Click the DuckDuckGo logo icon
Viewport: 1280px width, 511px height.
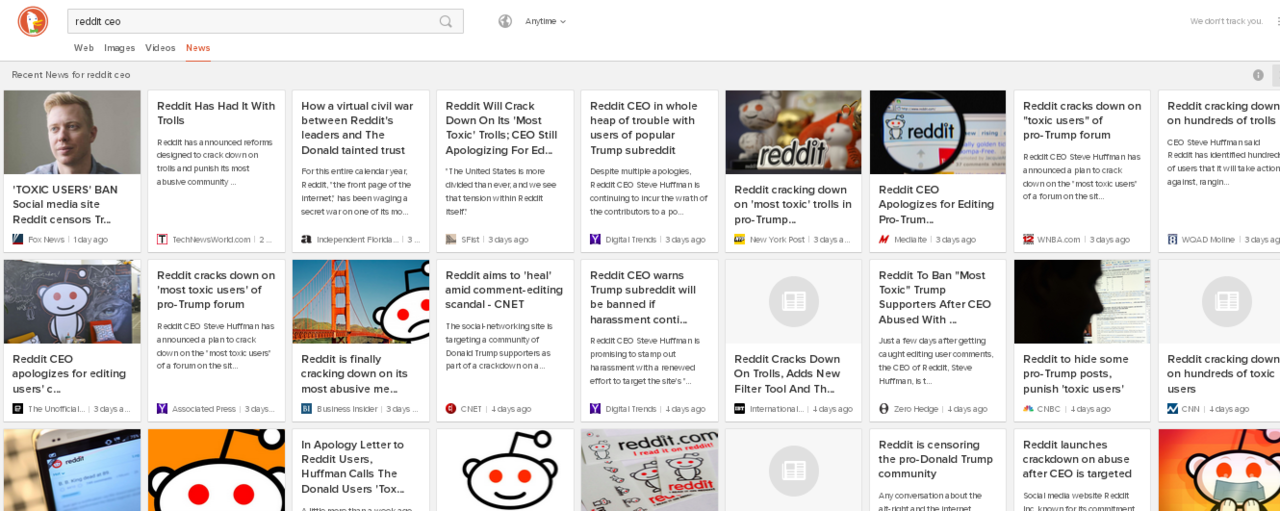(33, 21)
